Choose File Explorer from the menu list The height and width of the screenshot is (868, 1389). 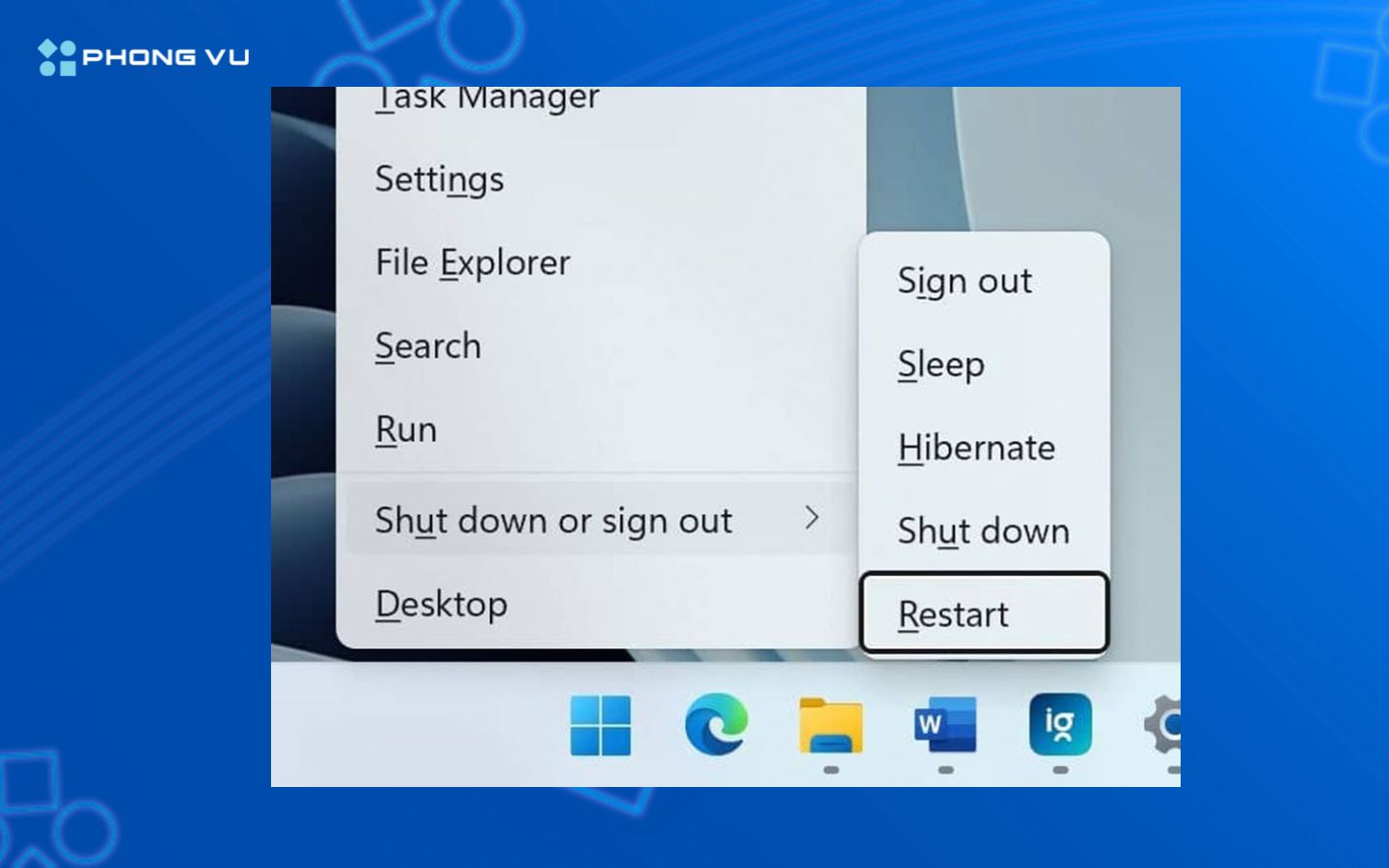click(x=472, y=262)
